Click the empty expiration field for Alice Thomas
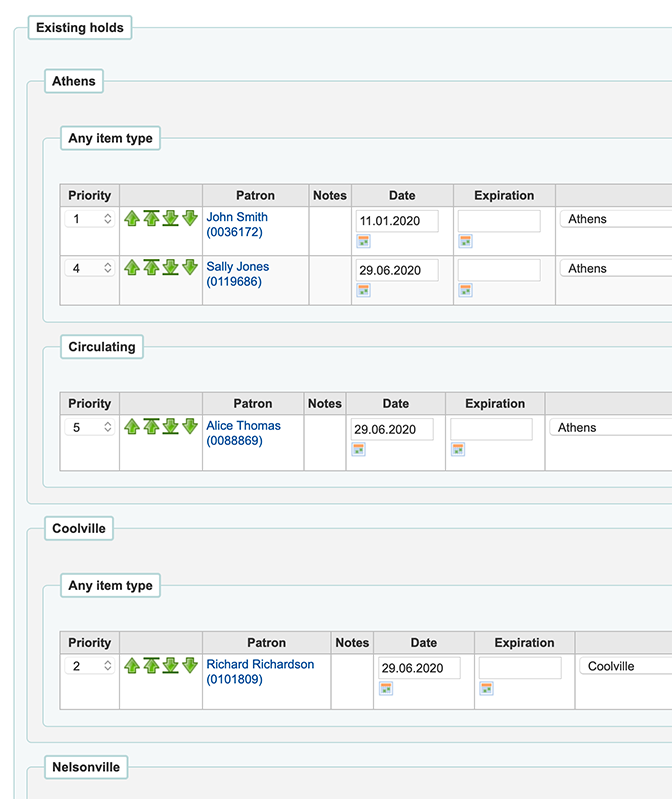 coord(491,429)
